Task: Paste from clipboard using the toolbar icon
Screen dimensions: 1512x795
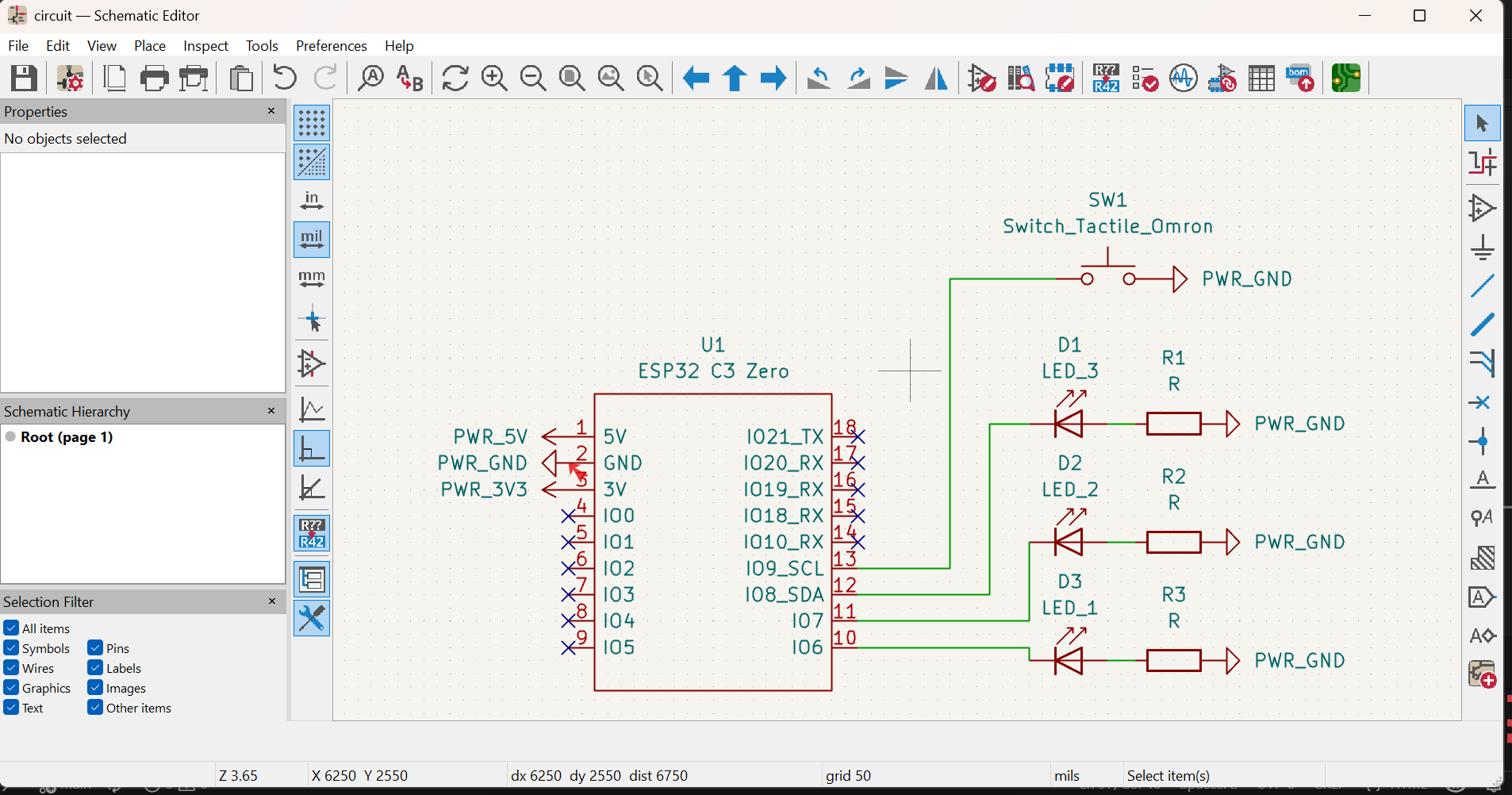Action: pyautogui.click(x=241, y=79)
